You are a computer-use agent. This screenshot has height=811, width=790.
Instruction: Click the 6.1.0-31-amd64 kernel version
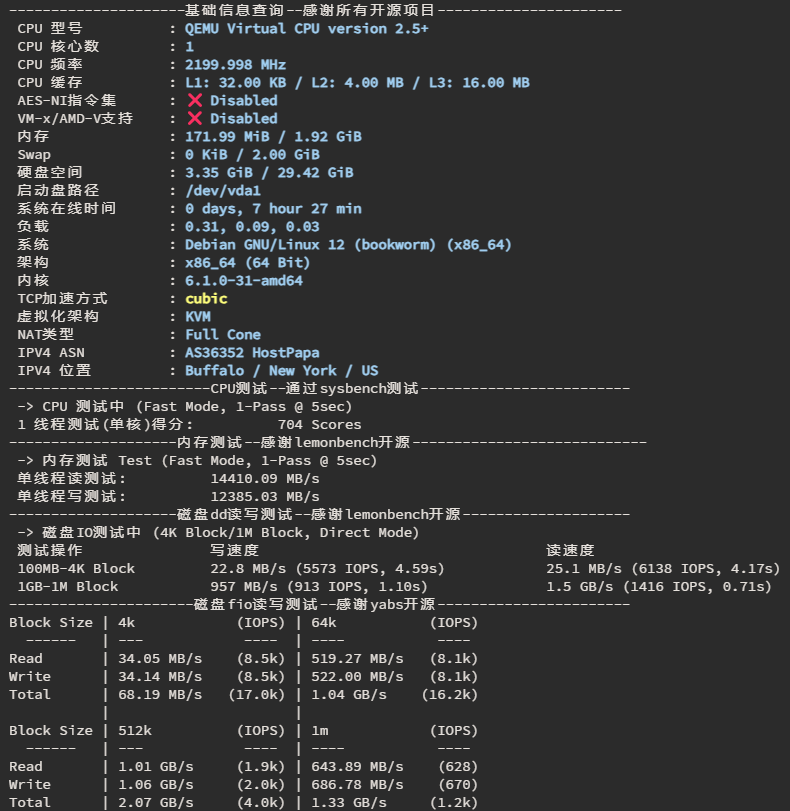[244, 281]
